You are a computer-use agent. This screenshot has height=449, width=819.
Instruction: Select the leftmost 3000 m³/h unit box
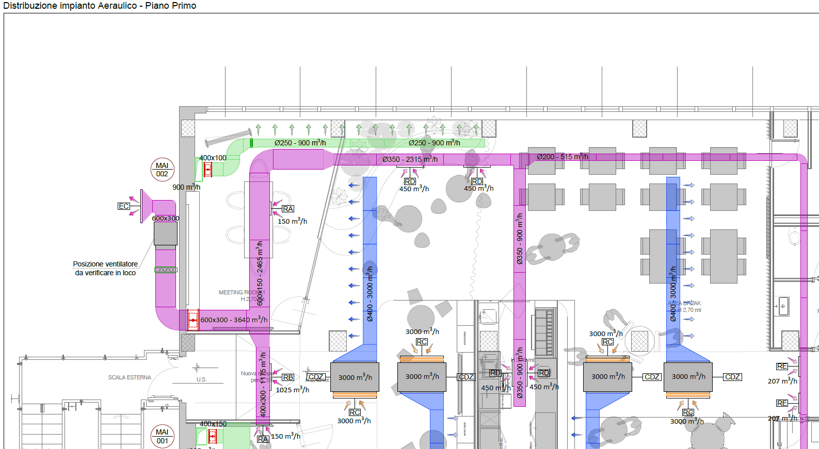(x=354, y=378)
